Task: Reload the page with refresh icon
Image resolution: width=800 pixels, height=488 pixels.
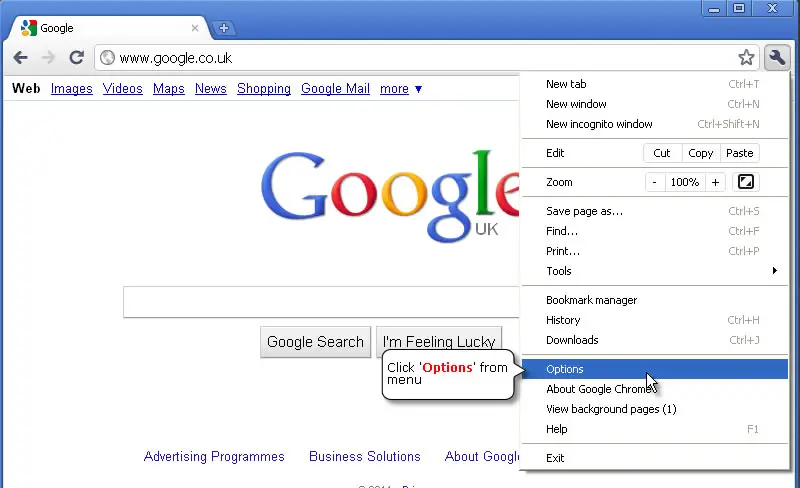Action: point(77,57)
